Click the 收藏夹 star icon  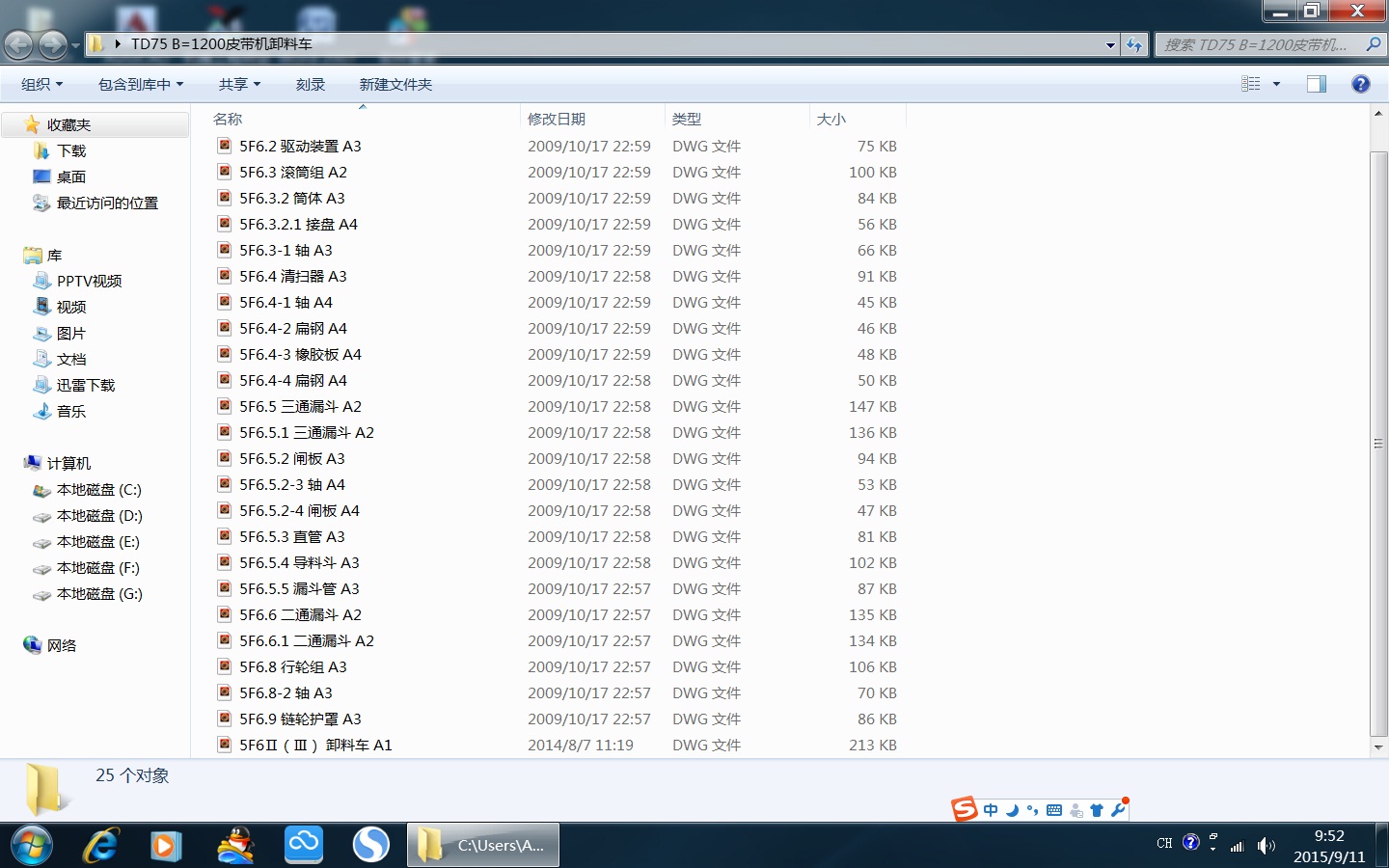click(x=32, y=124)
